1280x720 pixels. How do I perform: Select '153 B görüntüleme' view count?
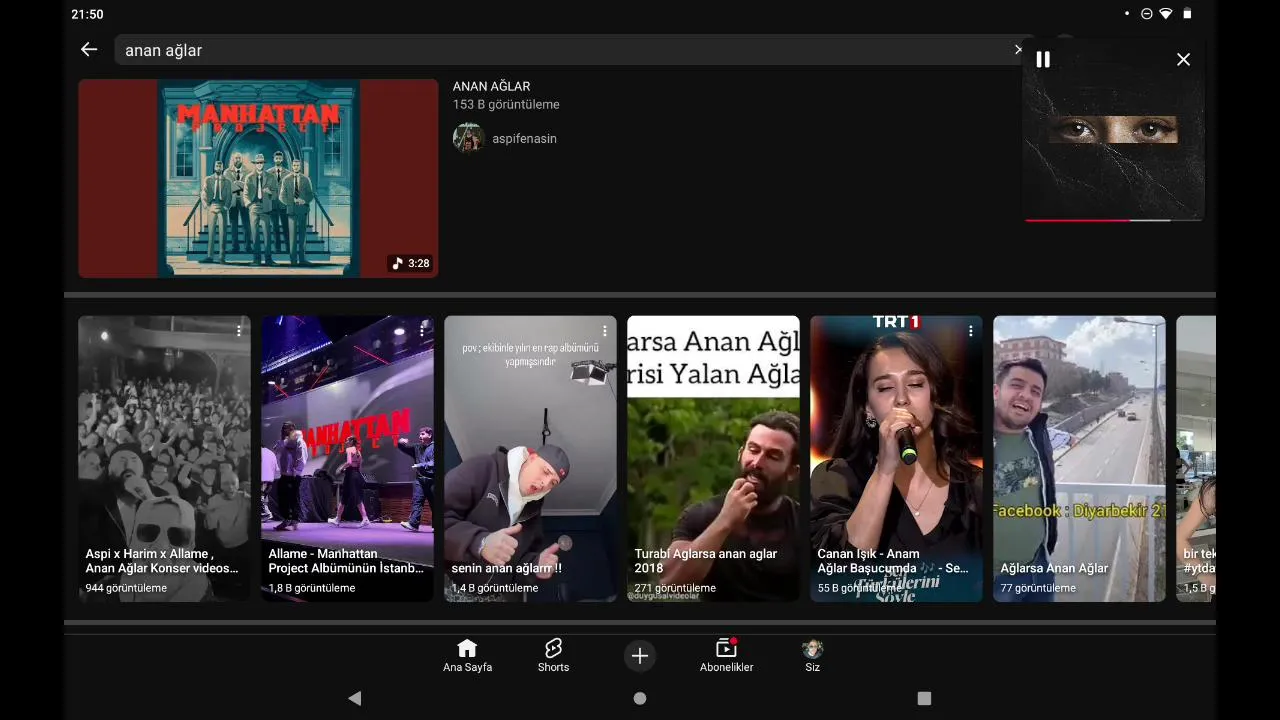coord(506,105)
